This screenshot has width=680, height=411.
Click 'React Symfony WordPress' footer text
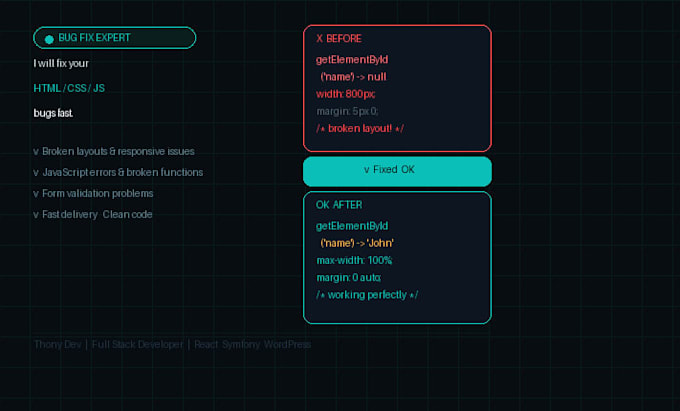pyautogui.click(x=252, y=344)
